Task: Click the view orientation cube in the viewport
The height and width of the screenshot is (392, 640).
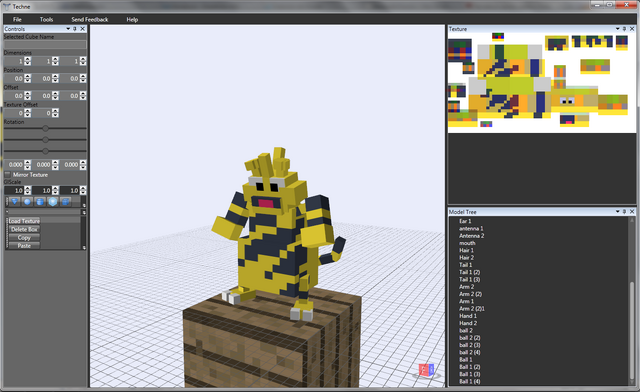Action: coord(427,370)
